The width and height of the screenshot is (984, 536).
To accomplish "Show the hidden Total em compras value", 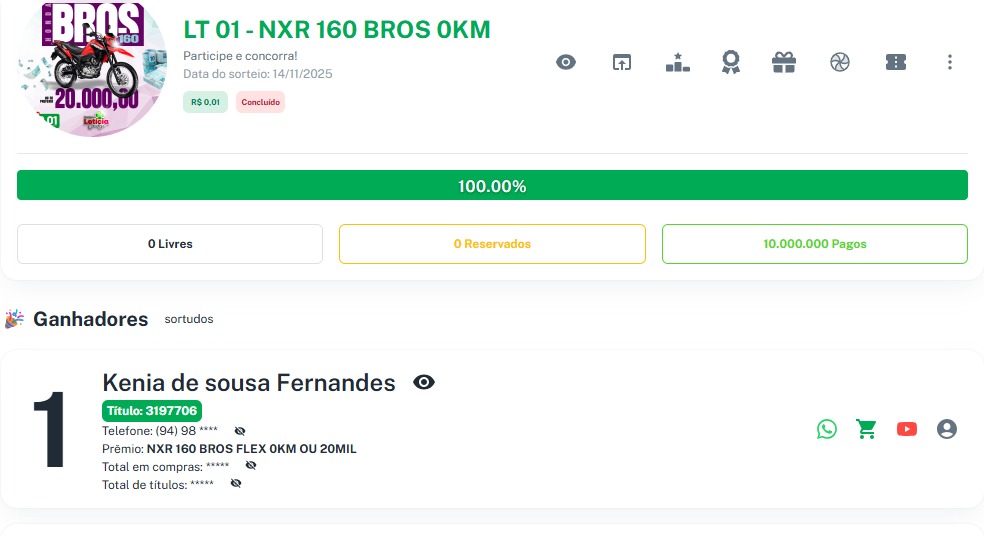I will [x=251, y=466].
